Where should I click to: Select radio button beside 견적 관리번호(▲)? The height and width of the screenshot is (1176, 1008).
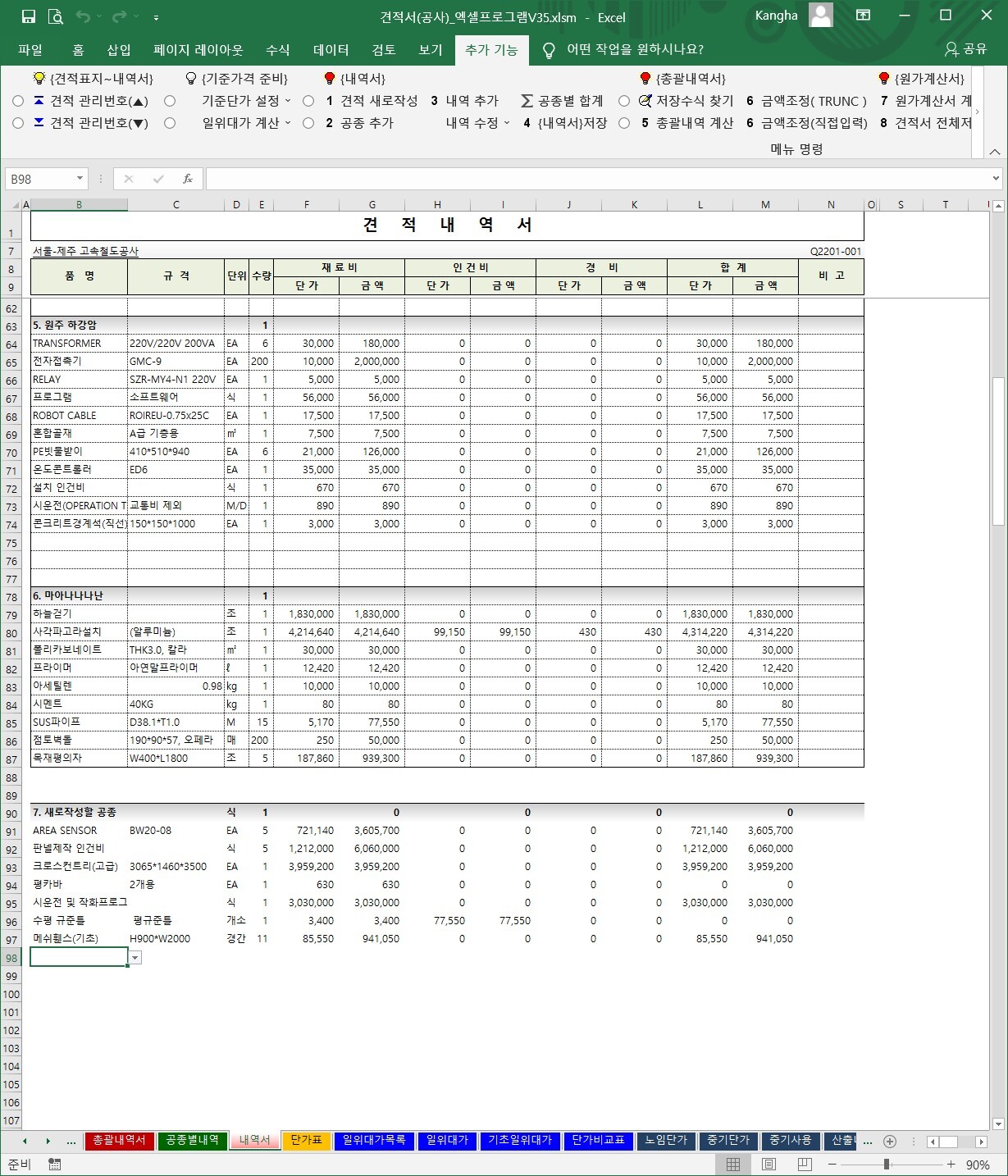(x=18, y=101)
